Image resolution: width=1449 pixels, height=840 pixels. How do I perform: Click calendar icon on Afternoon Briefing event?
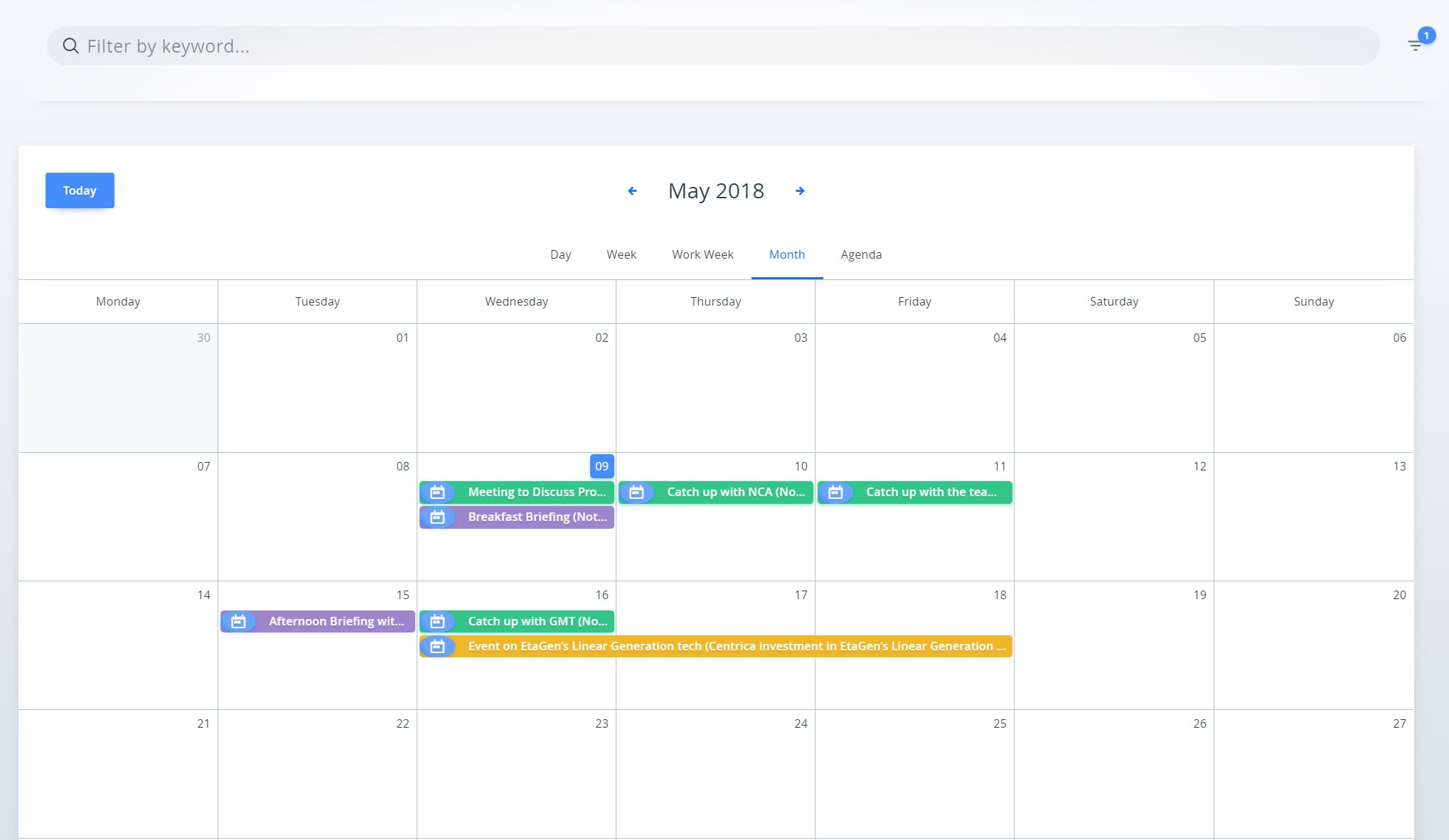click(238, 622)
